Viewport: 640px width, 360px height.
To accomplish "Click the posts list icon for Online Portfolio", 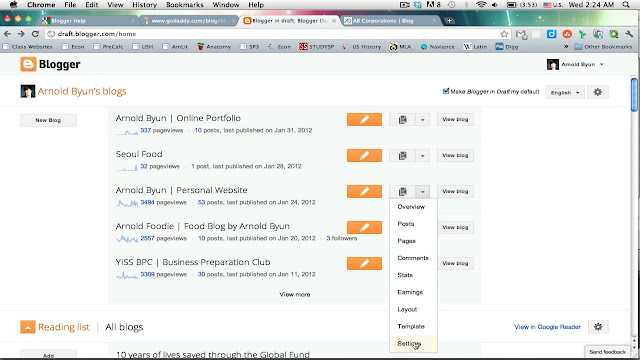I will (402, 120).
